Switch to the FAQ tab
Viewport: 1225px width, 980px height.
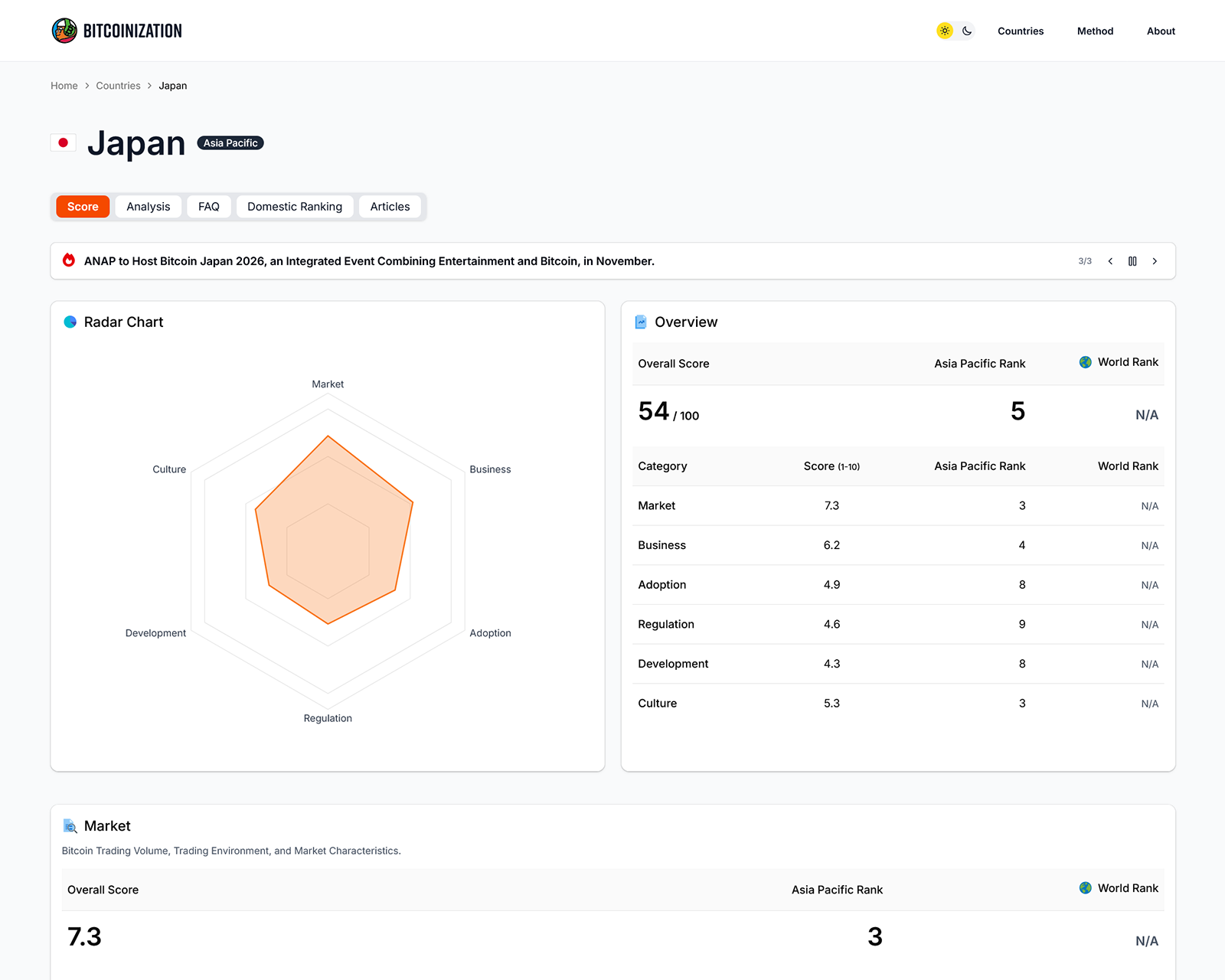(x=209, y=207)
